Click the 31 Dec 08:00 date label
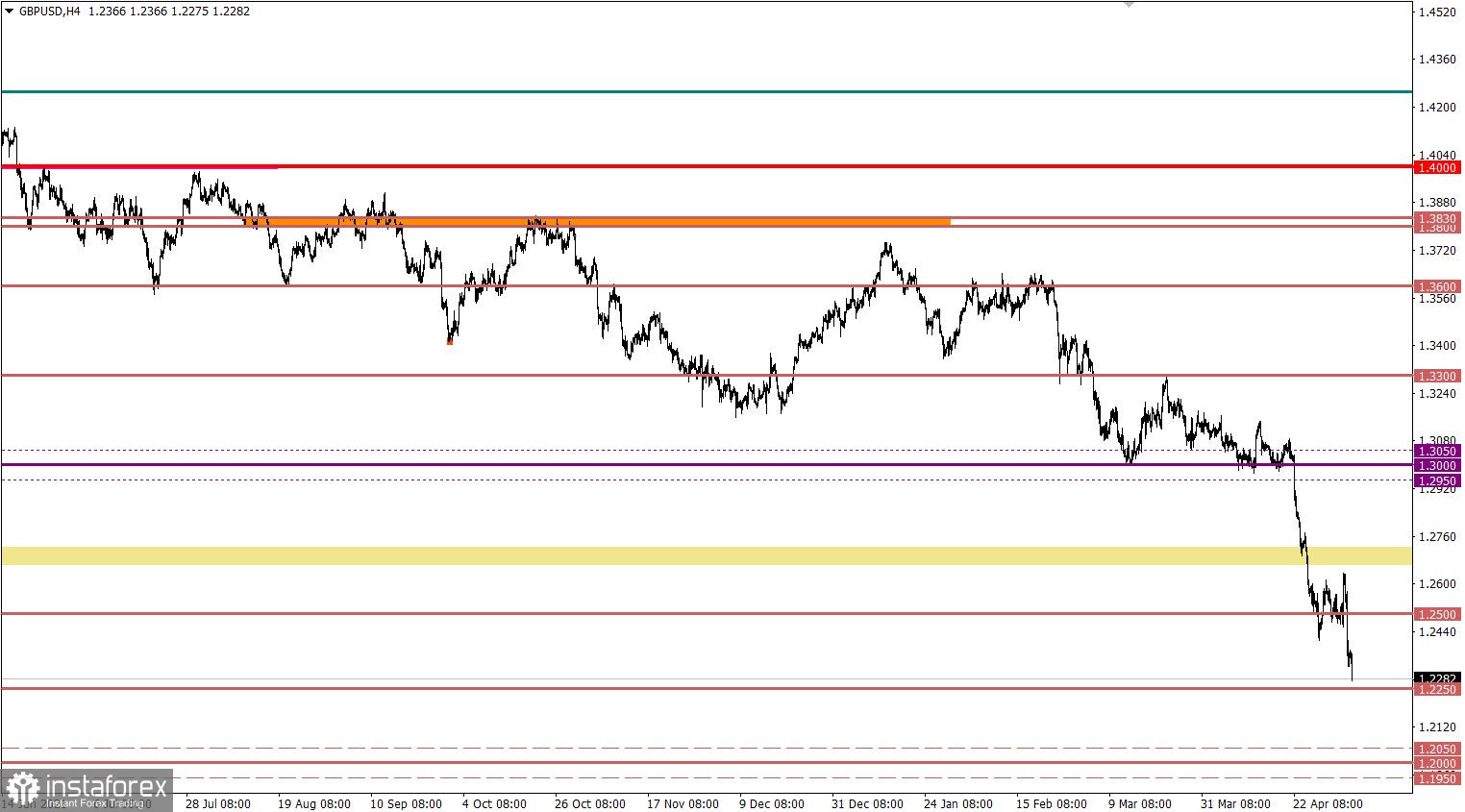This screenshot has width=1465, height=812. [x=866, y=803]
